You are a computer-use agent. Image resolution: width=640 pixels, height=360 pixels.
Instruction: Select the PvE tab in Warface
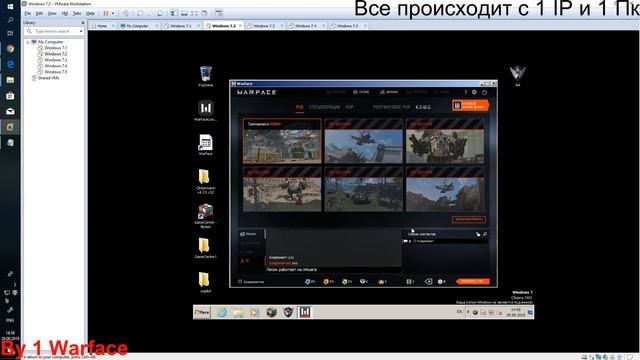(300, 107)
